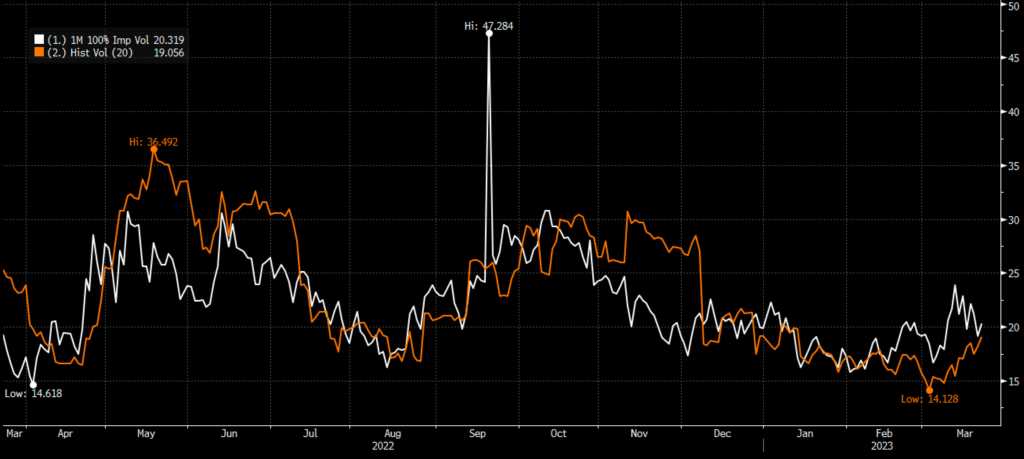This screenshot has width=1024, height=459.
Task: Select the white low-point marker in March 2022
Action: [33, 385]
